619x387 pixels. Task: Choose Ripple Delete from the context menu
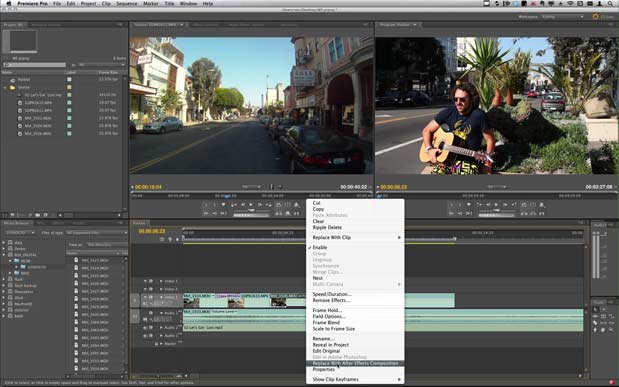pyautogui.click(x=327, y=227)
